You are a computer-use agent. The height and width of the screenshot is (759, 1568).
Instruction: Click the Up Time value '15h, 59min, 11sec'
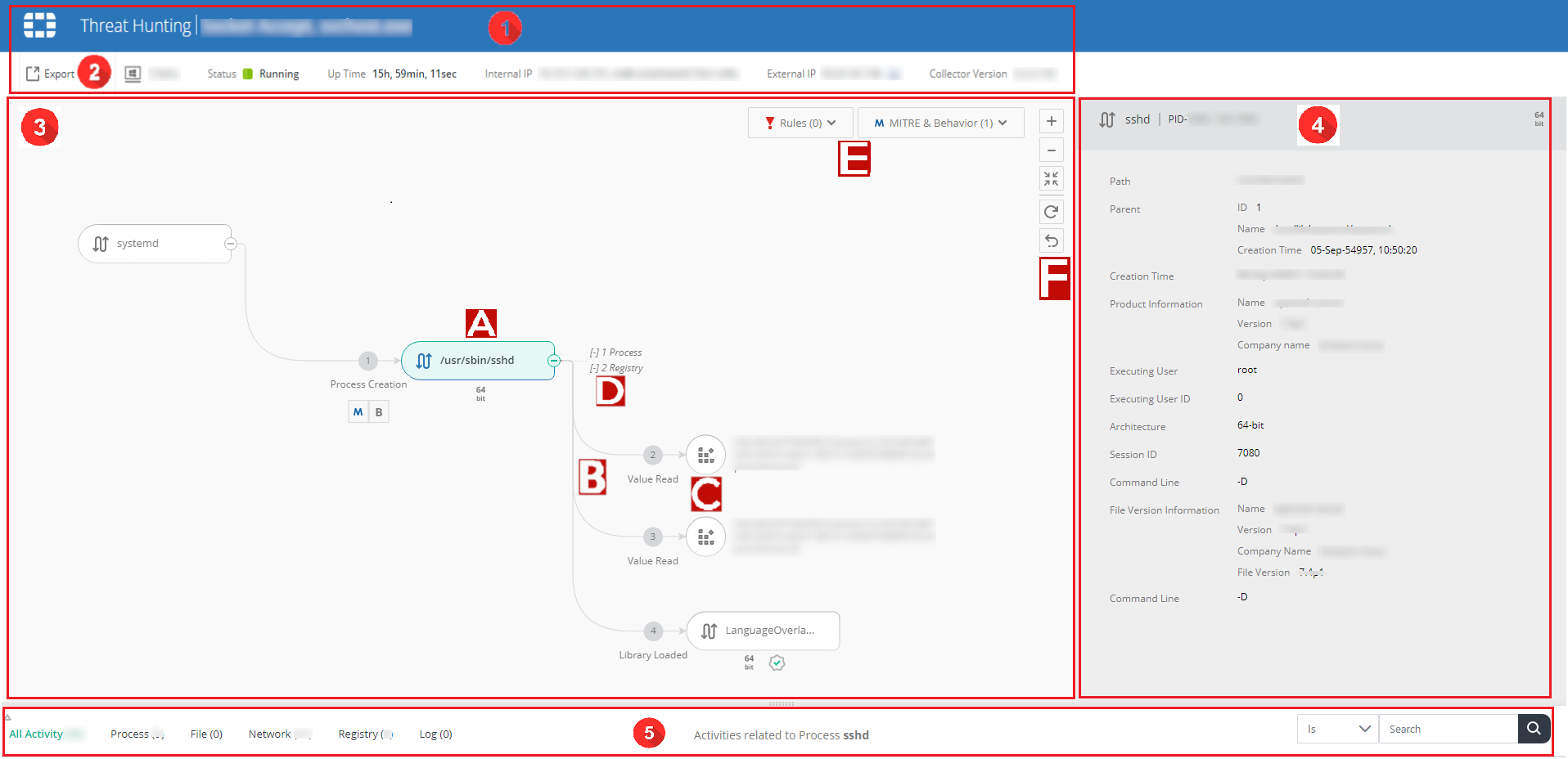pos(415,74)
